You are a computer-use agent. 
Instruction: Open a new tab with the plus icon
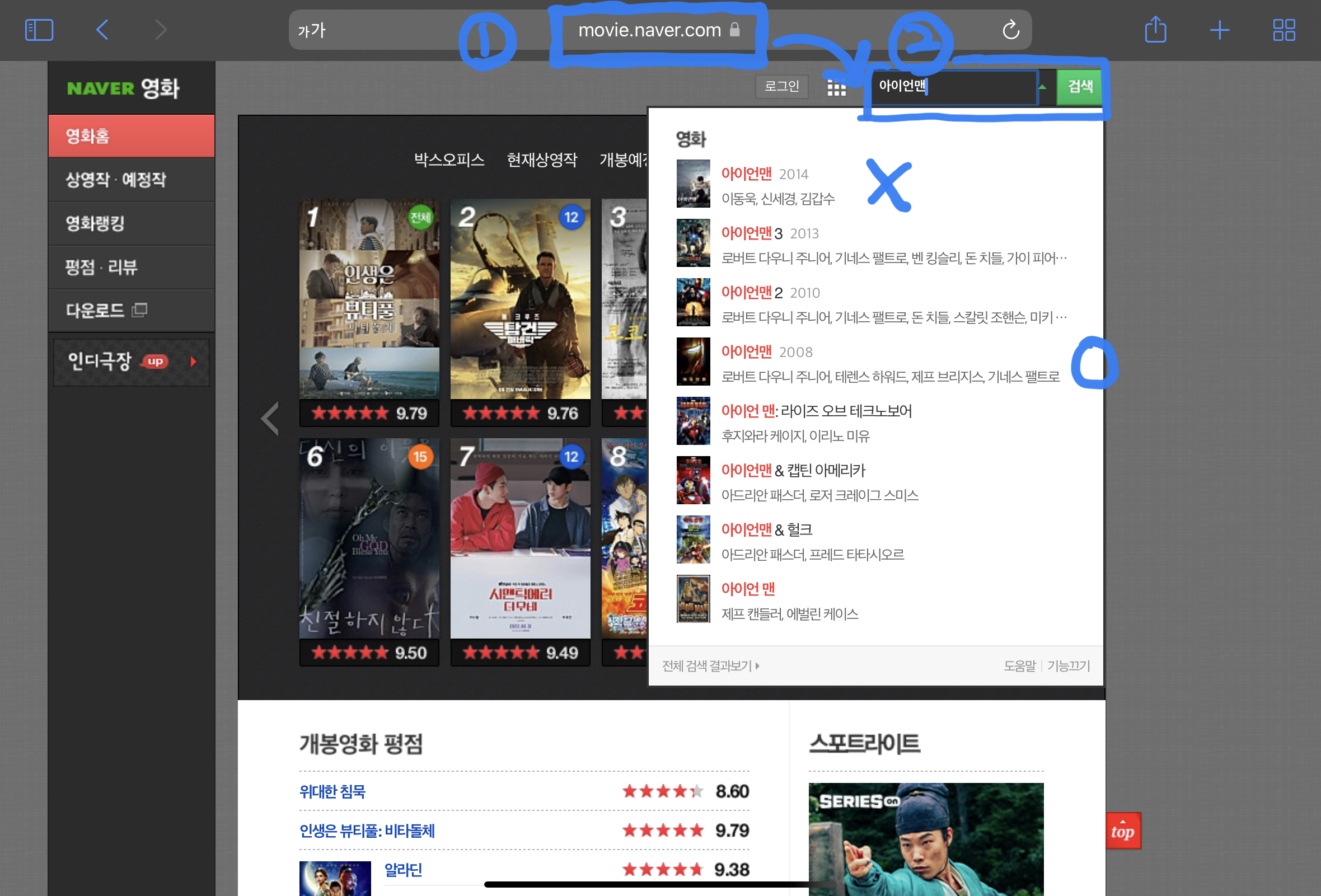coord(1220,30)
